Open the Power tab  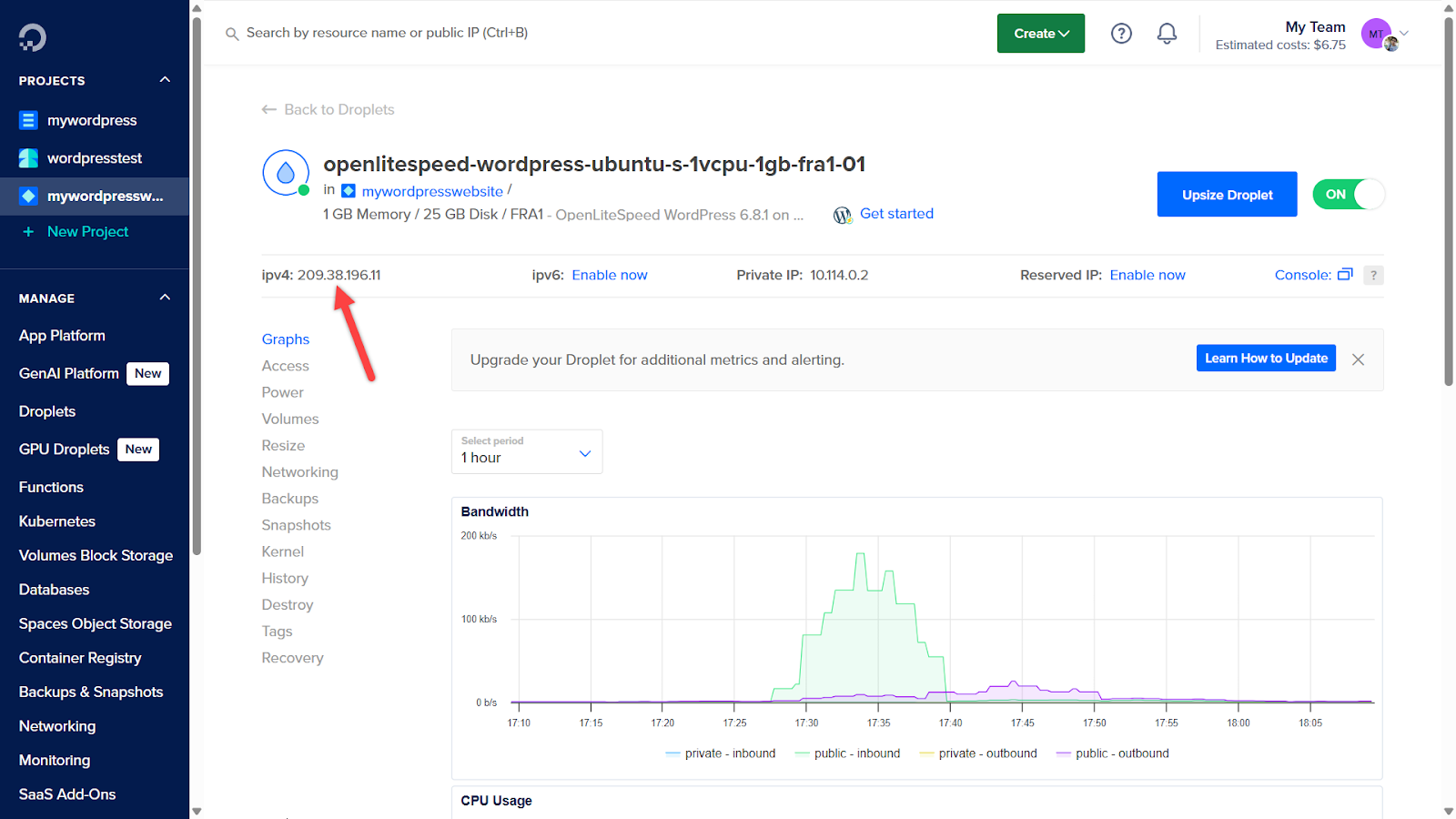tap(283, 392)
